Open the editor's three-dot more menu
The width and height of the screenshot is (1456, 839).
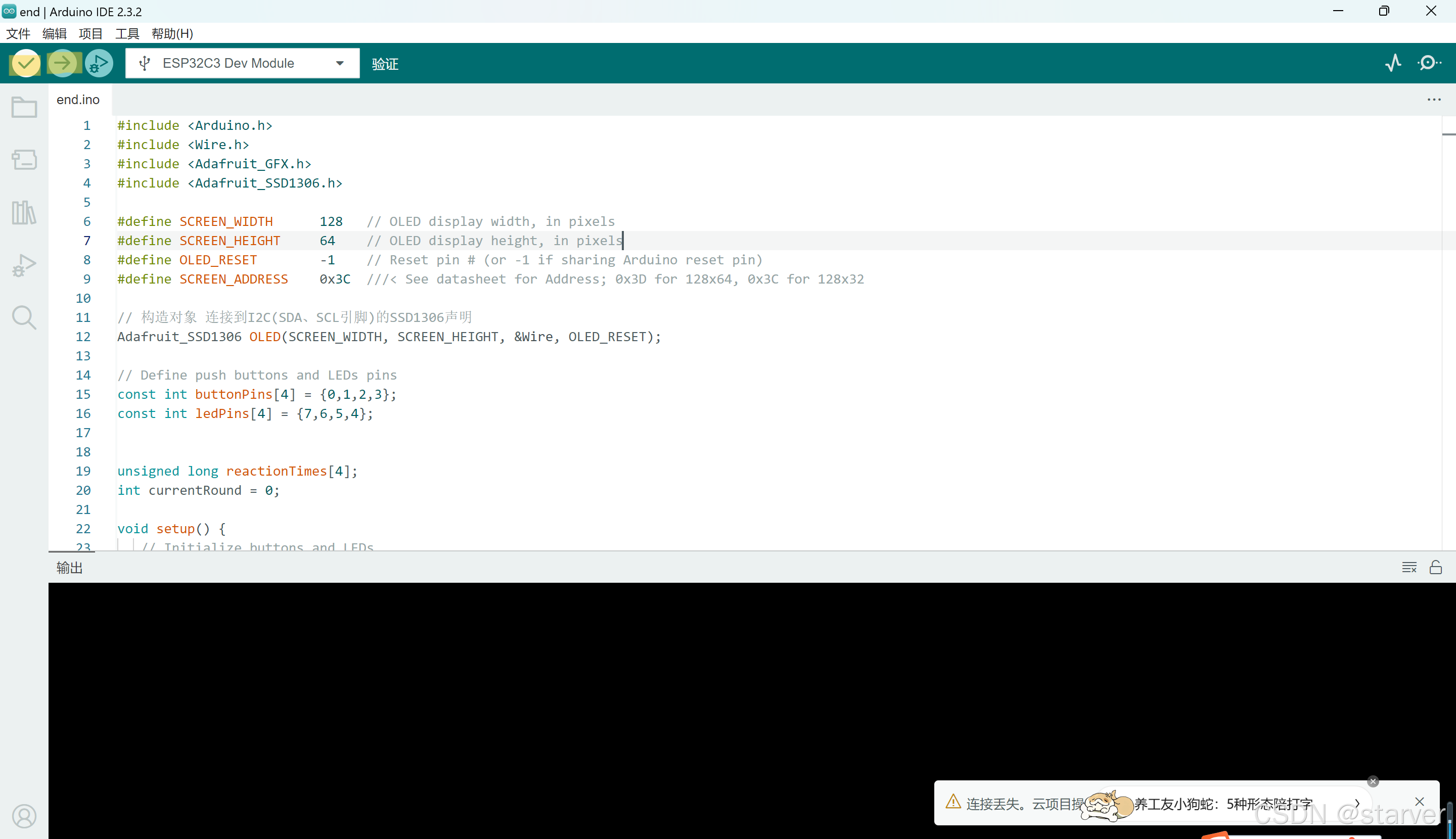(1434, 100)
